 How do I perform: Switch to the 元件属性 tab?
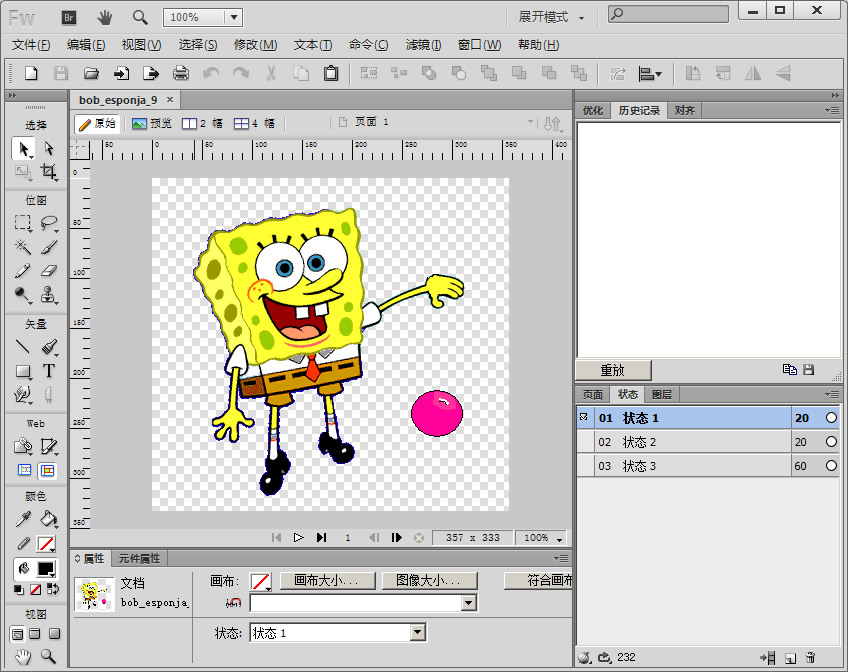coord(139,558)
